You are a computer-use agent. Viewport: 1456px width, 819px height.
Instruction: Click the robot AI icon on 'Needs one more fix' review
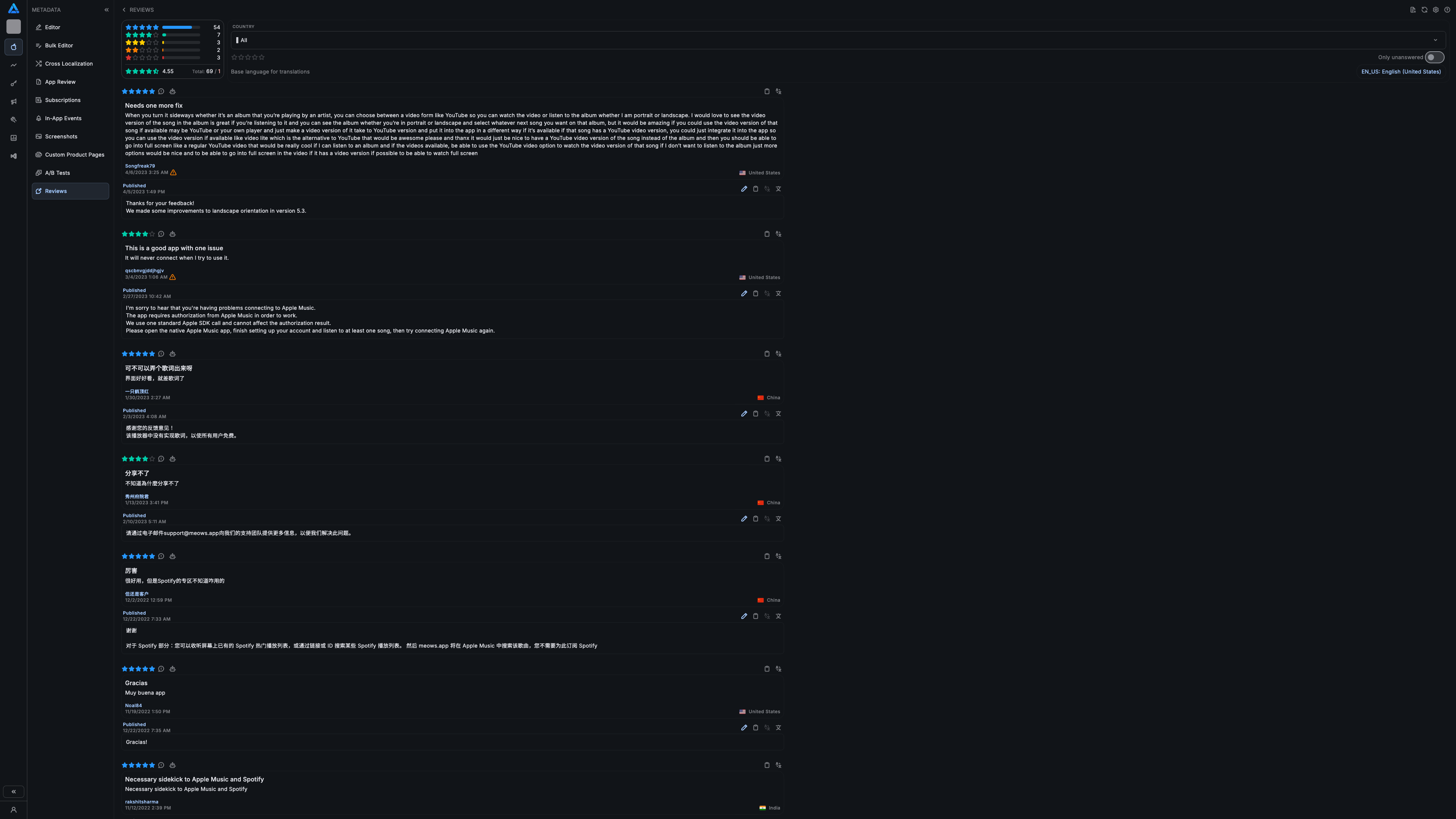pyautogui.click(x=173, y=91)
